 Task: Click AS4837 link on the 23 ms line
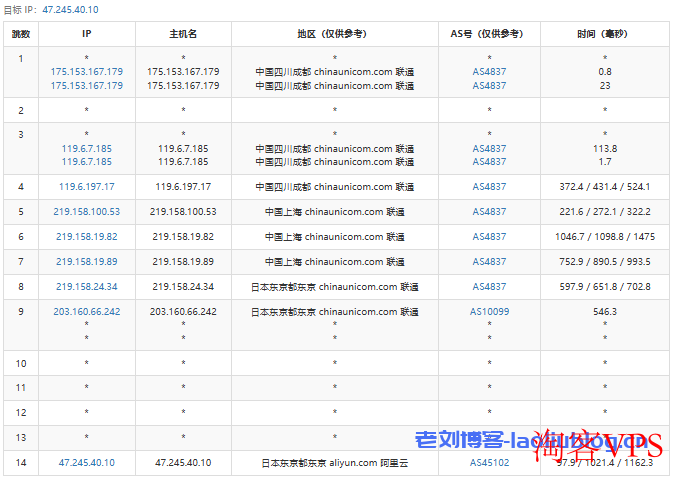[x=489, y=86]
